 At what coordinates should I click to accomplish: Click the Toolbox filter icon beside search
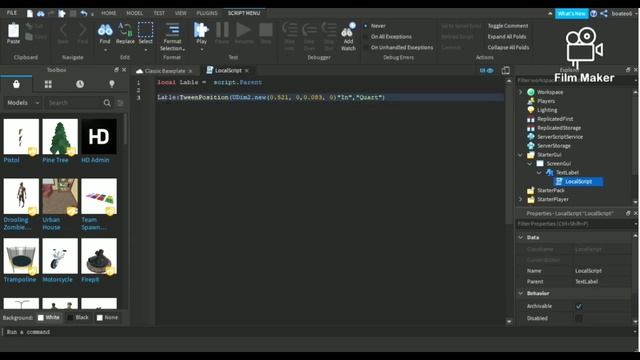pyautogui.click(x=120, y=103)
